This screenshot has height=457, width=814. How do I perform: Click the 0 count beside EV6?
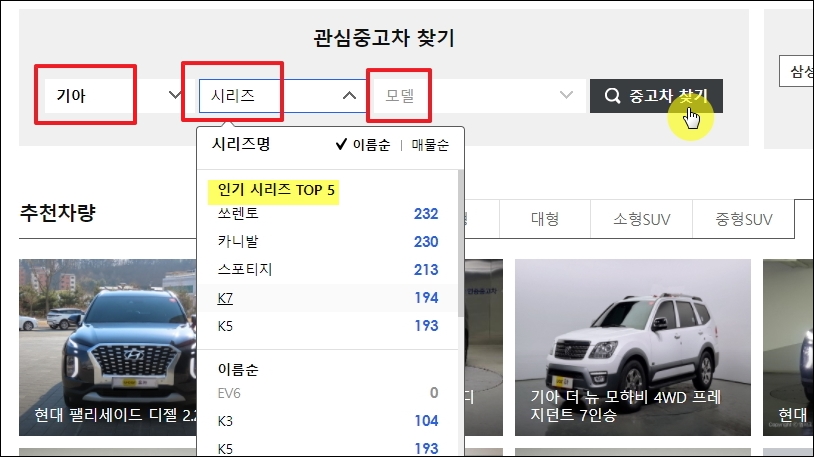(434, 393)
